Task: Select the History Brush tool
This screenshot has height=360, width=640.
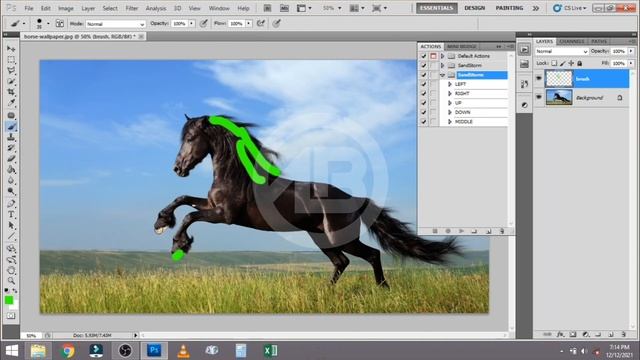Action: point(11,148)
